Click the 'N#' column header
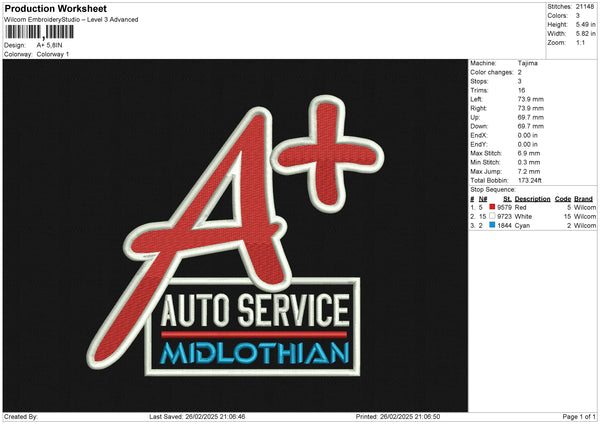Screen dimensions: 600x424 [483, 199]
